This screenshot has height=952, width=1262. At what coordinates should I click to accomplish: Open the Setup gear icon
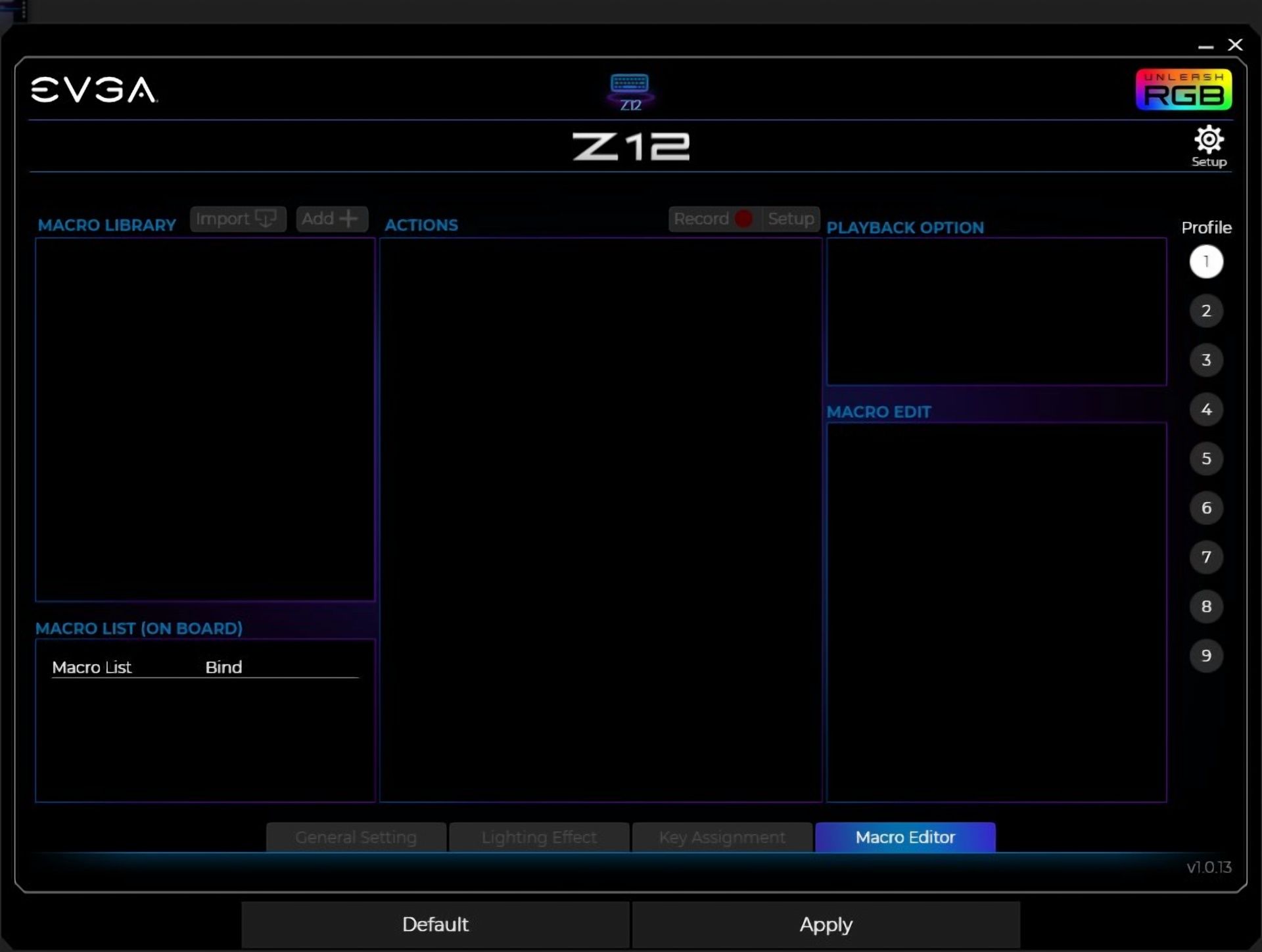tap(1209, 147)
